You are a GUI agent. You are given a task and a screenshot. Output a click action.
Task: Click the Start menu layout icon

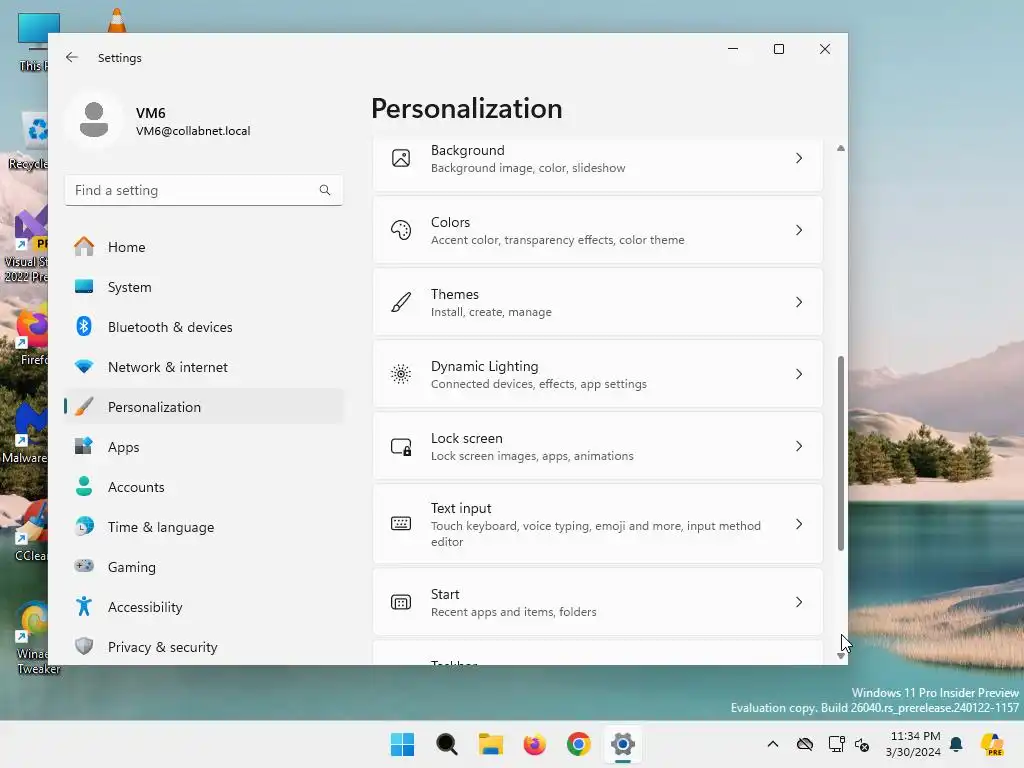coord(401,602)
